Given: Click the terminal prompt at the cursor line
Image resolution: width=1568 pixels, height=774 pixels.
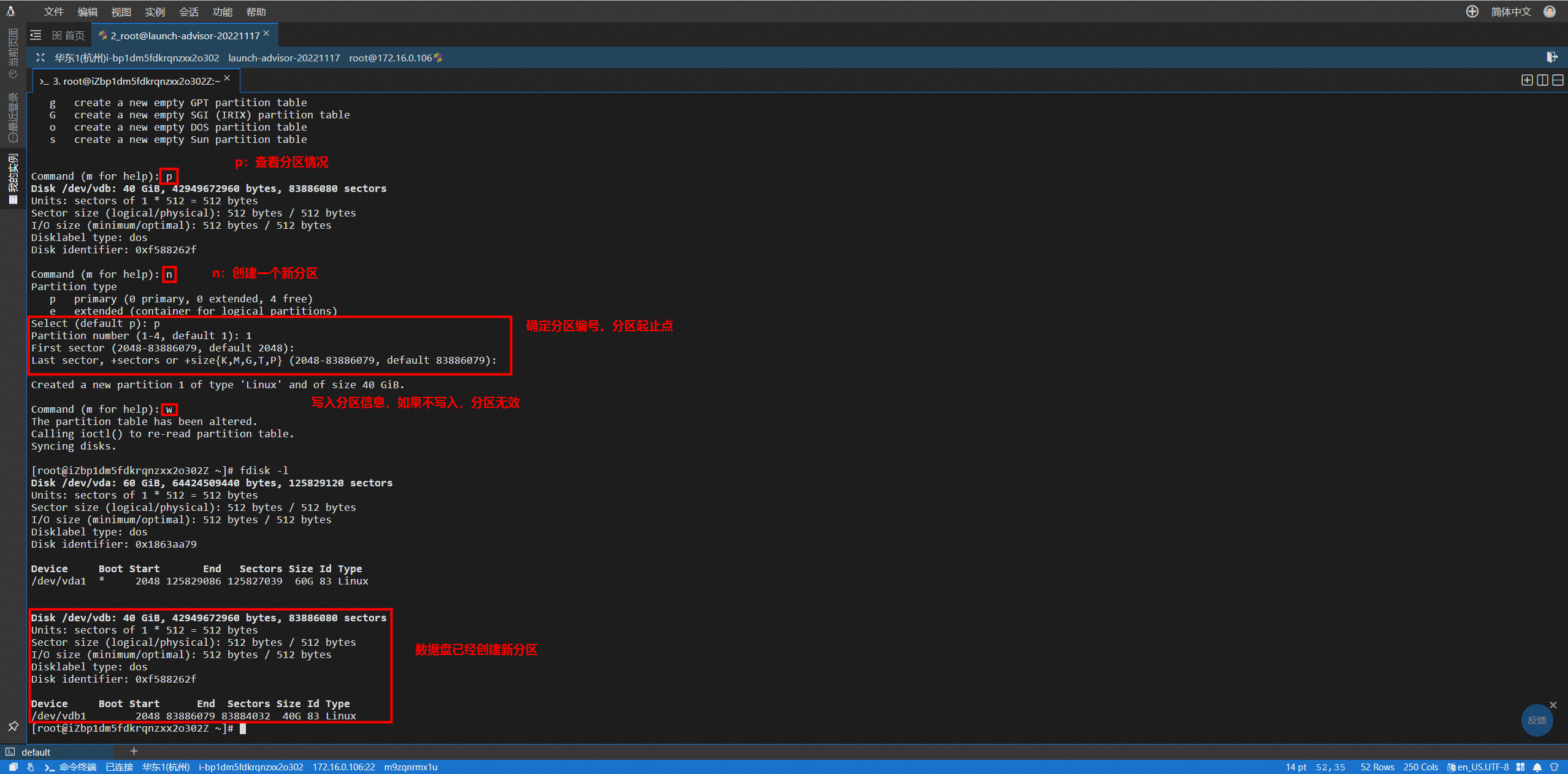Looking at the screenshot, I should click(243, 729).
